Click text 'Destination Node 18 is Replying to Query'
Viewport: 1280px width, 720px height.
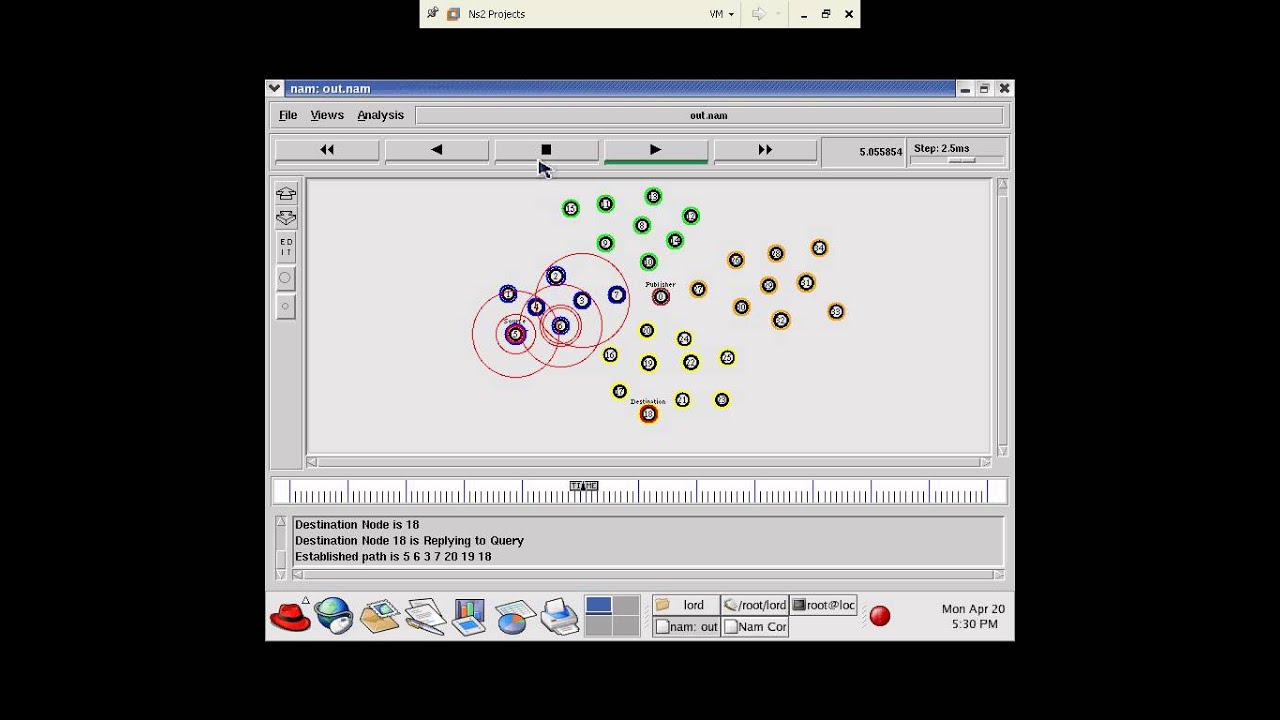(x=409, y=541)
